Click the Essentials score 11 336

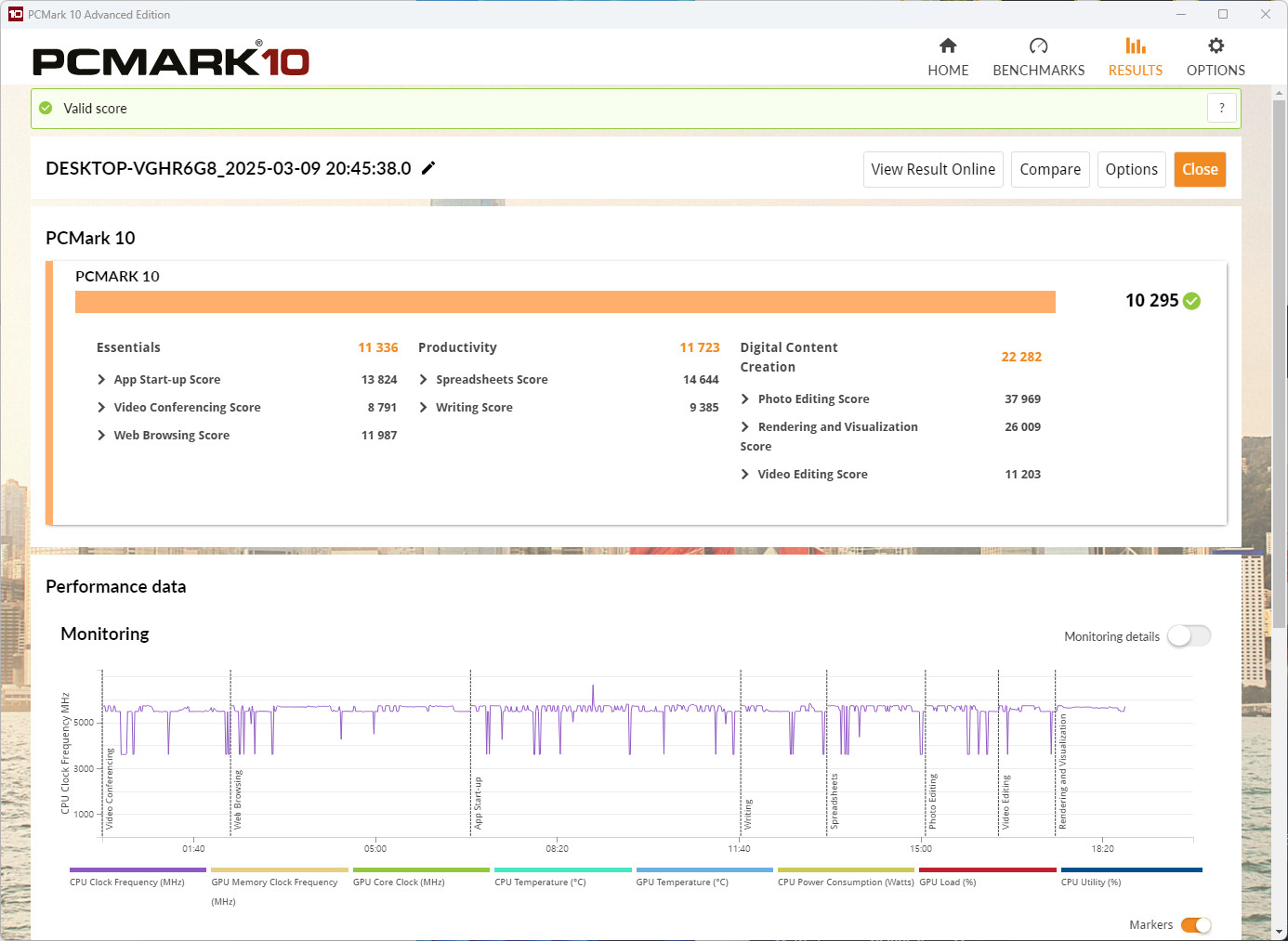(x=378, y=347)
